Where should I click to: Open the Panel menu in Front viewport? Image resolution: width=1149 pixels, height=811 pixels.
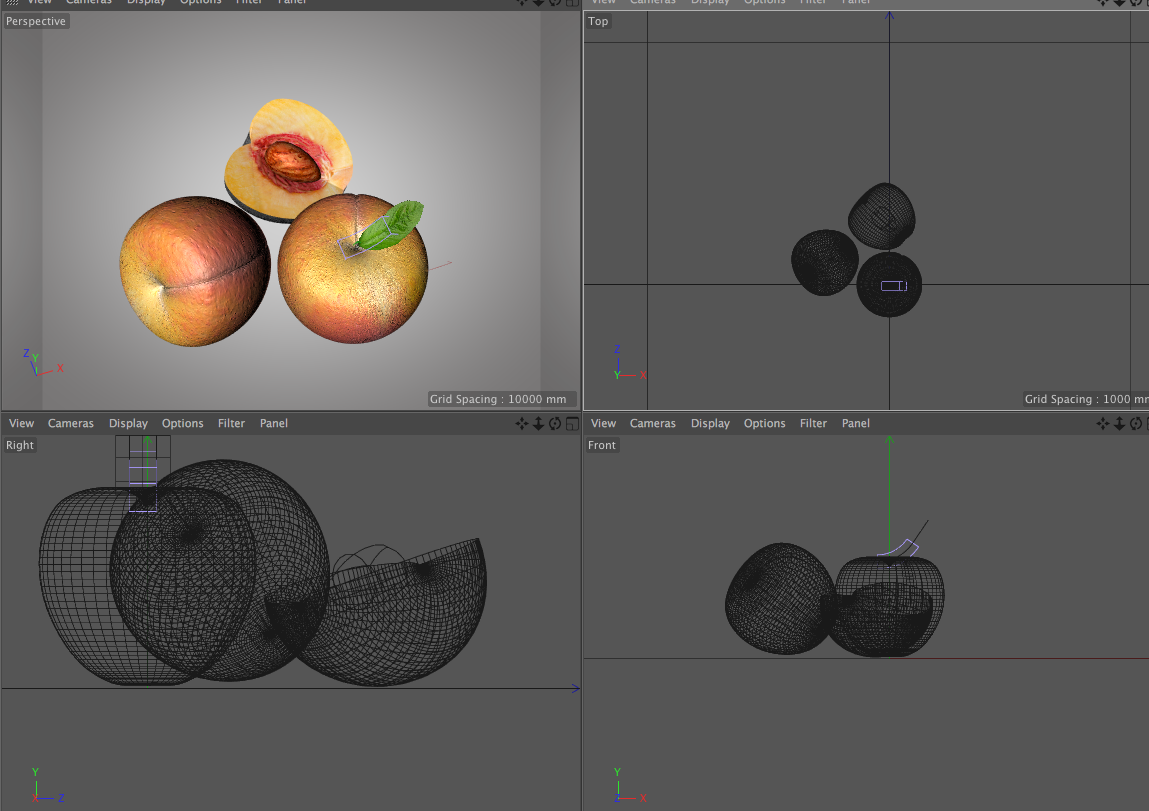coord(856,424)
